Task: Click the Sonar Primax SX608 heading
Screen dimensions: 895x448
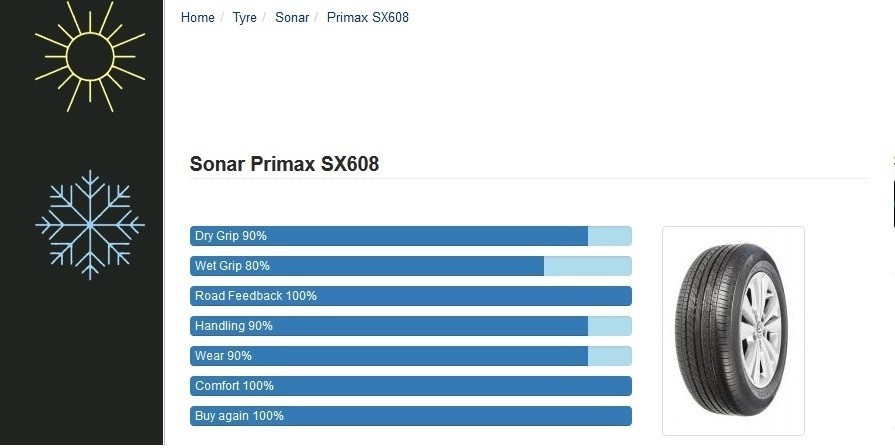Action: [x=284, y=164]
